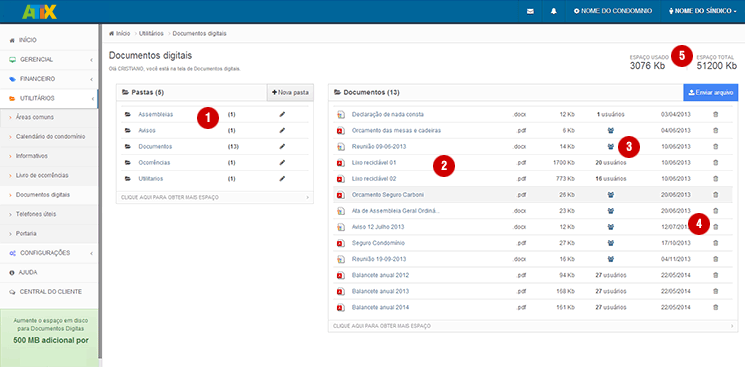Screen dimensions: 745x367
Task: Click more-space link under Pastas panel
Action: pos(215,197)
